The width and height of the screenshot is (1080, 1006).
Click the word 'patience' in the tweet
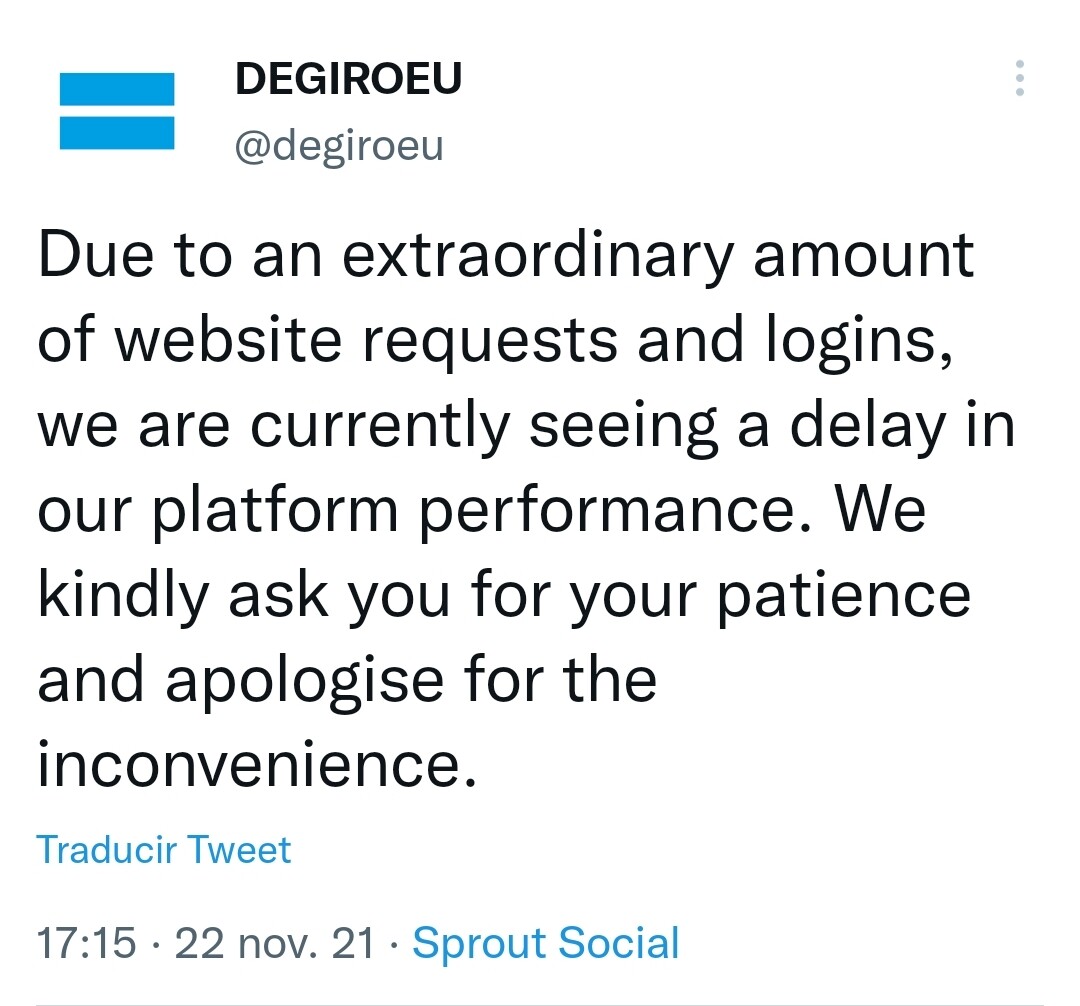pyautogui.click(x=844, y=597)
